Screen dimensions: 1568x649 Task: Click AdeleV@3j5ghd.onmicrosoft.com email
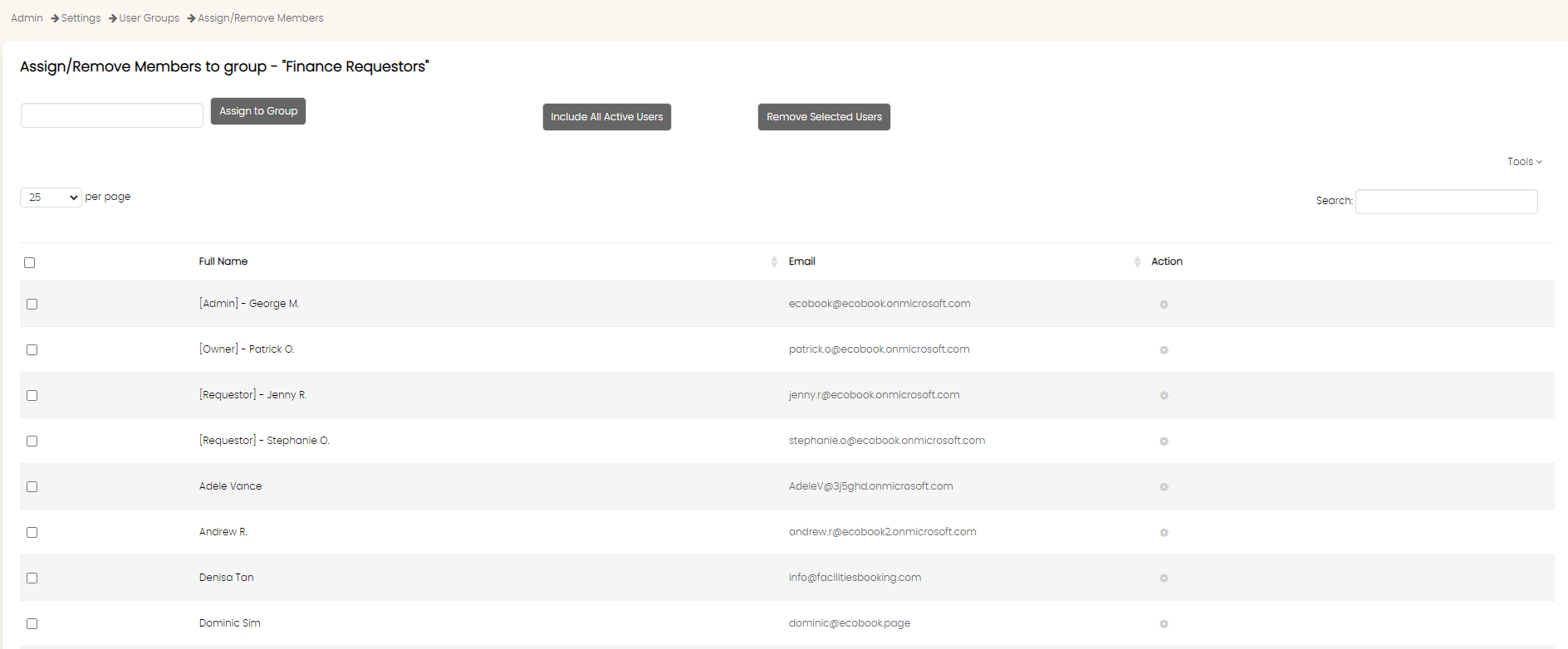point(870,486)
